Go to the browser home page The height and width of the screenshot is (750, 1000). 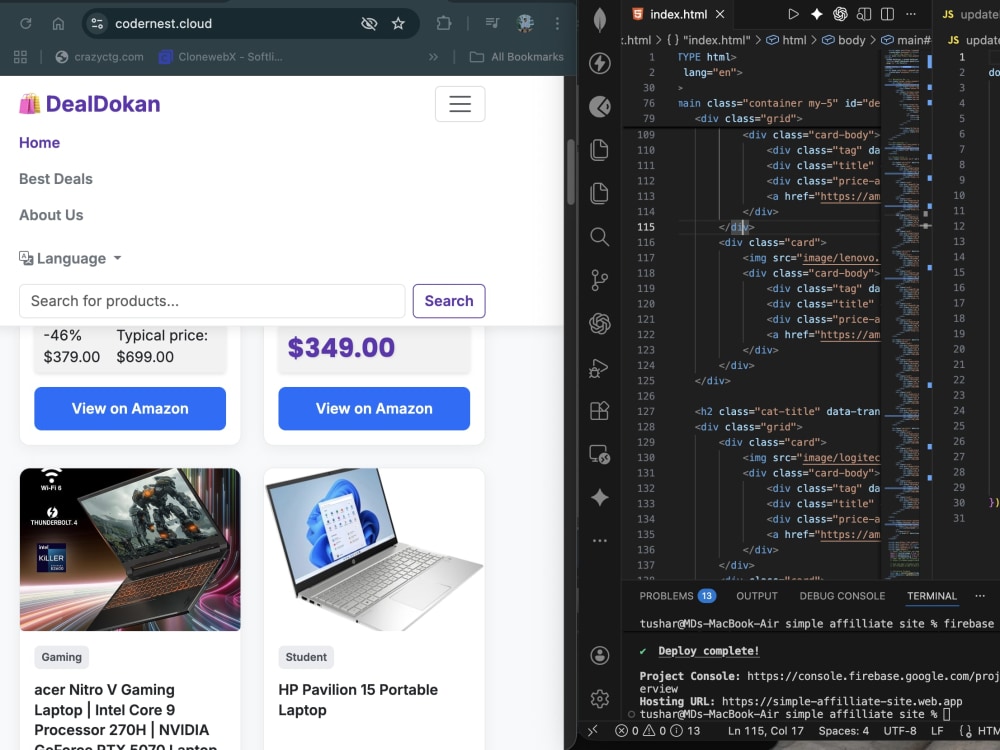58,24
